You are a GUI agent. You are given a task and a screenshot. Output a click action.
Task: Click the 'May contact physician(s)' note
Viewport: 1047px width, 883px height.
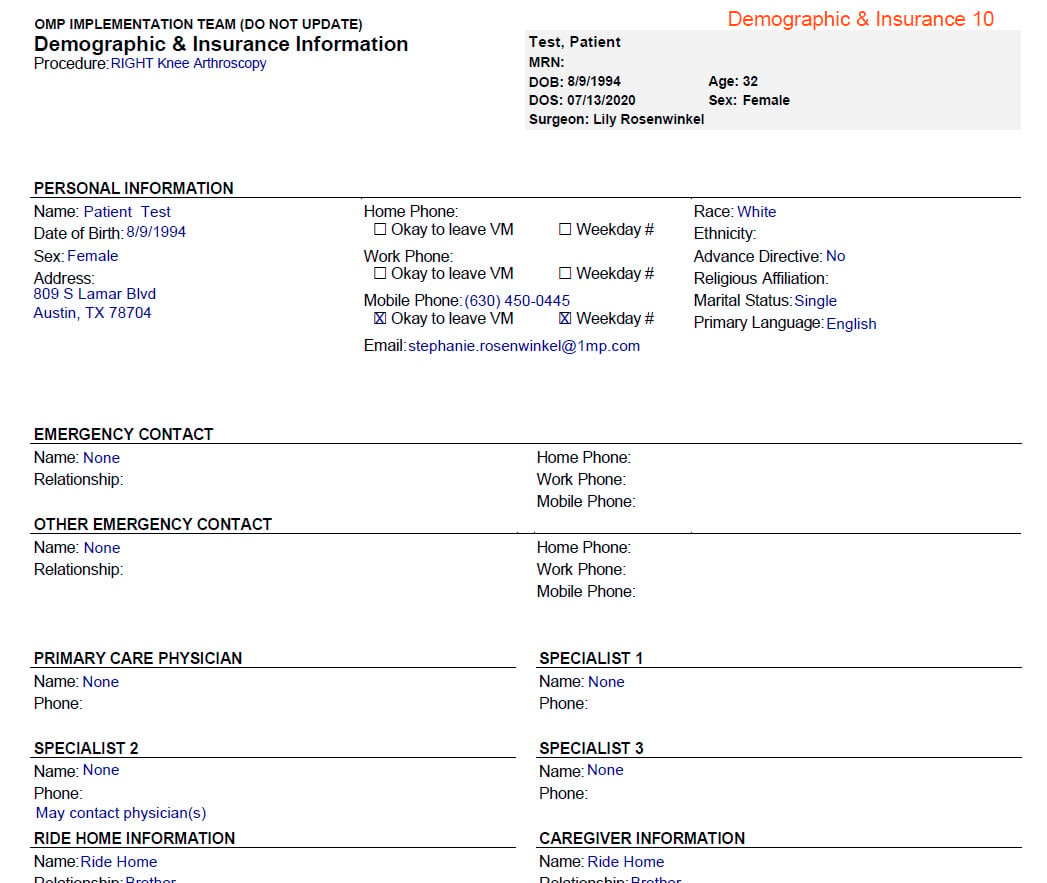point(121,813)
